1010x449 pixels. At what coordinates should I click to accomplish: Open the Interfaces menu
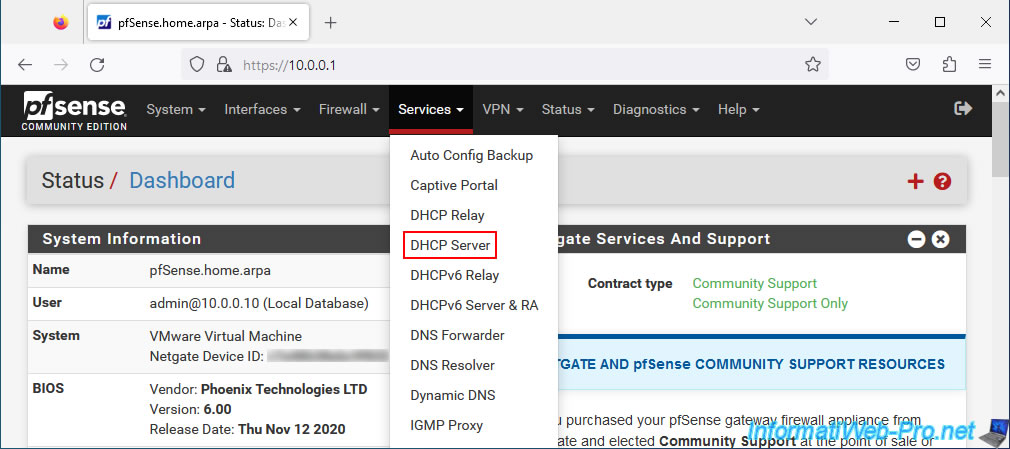pos(262,110)
